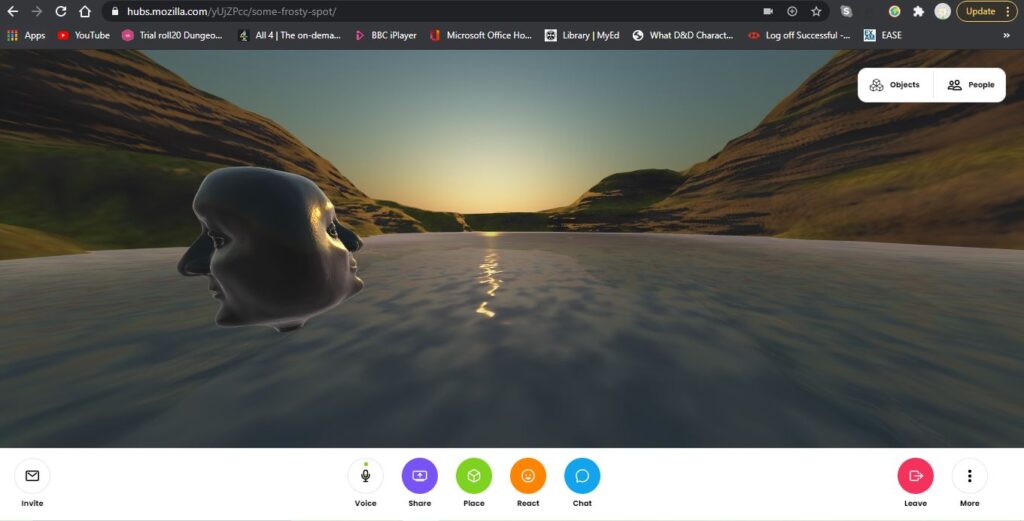The width and height of the screenshot is (1024, 521).
Task: Click the floating 3D face head
Action: pyautogui.click(x=270, y=245)
